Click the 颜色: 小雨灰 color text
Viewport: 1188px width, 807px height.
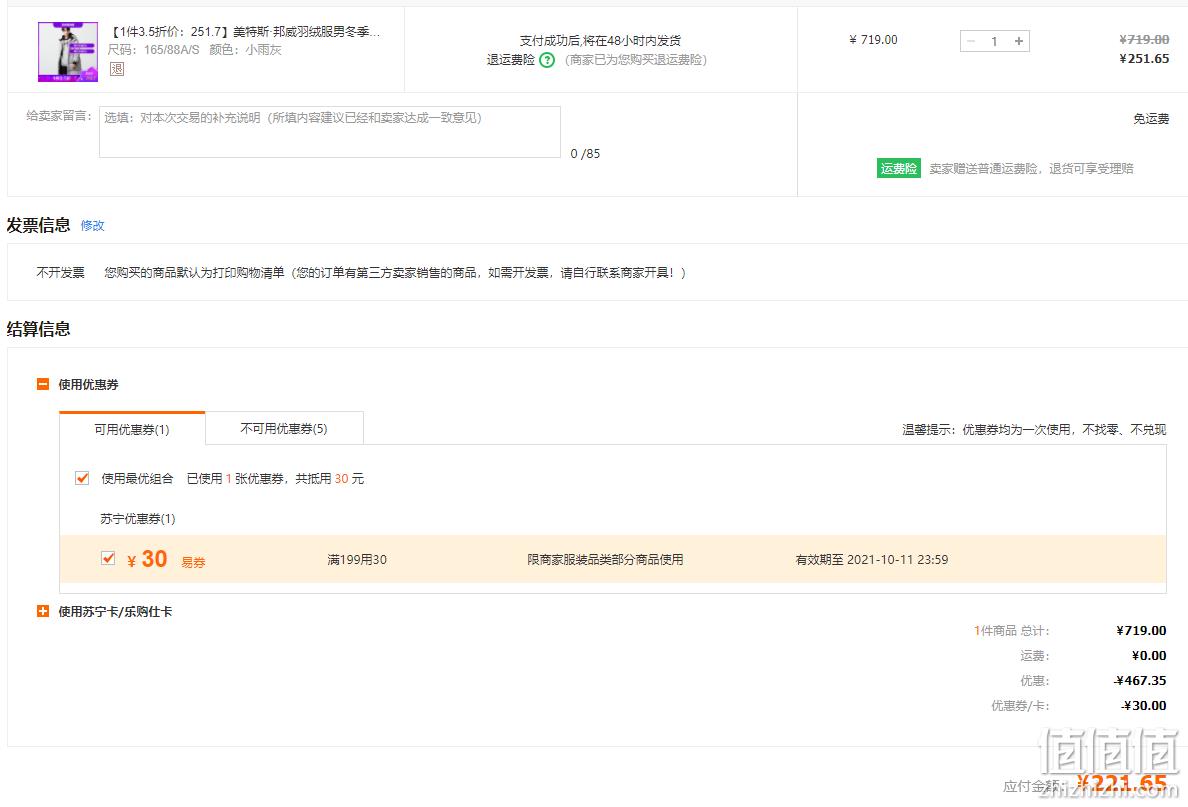pyautogui.click(x=245, y=50)
